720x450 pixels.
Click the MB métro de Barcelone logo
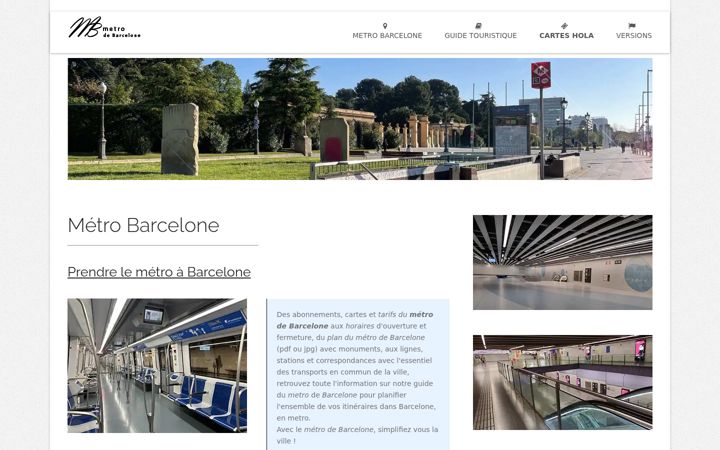(105, 28)
